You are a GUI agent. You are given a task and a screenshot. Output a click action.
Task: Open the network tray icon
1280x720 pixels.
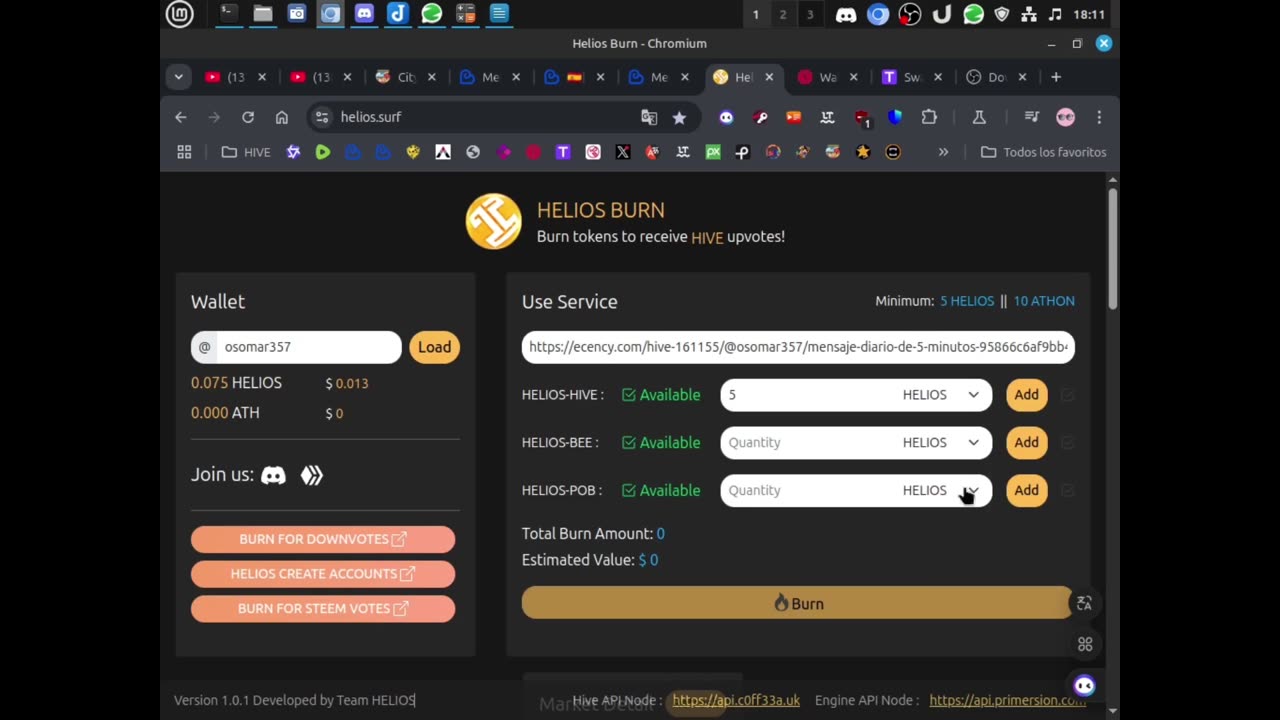(1028, 14)
